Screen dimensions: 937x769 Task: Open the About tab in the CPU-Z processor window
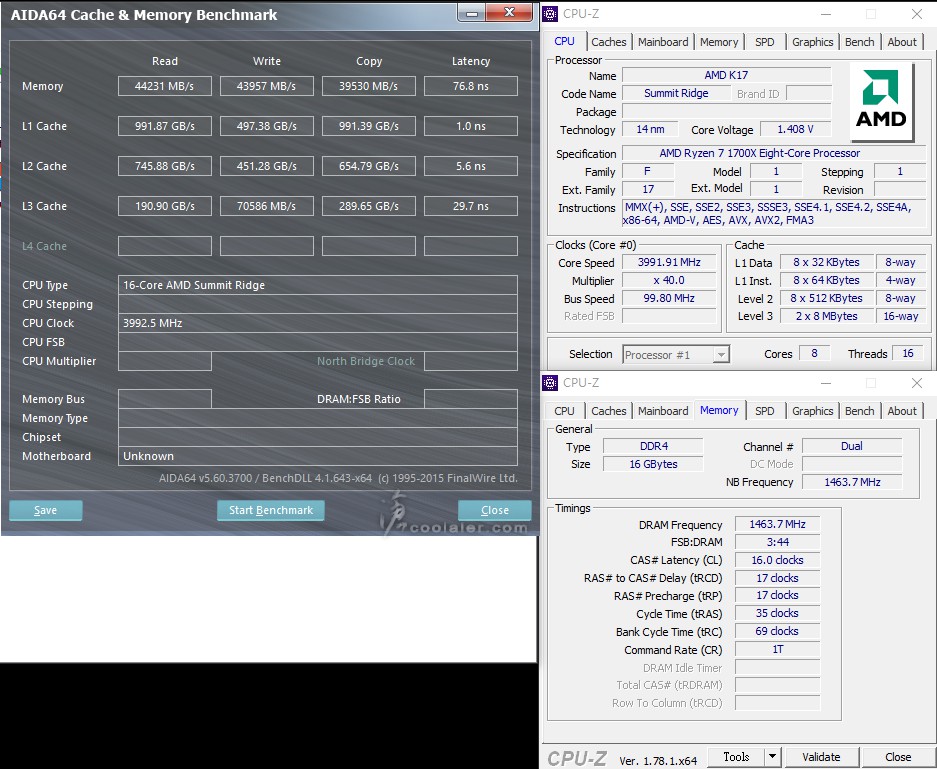point(902,42)
